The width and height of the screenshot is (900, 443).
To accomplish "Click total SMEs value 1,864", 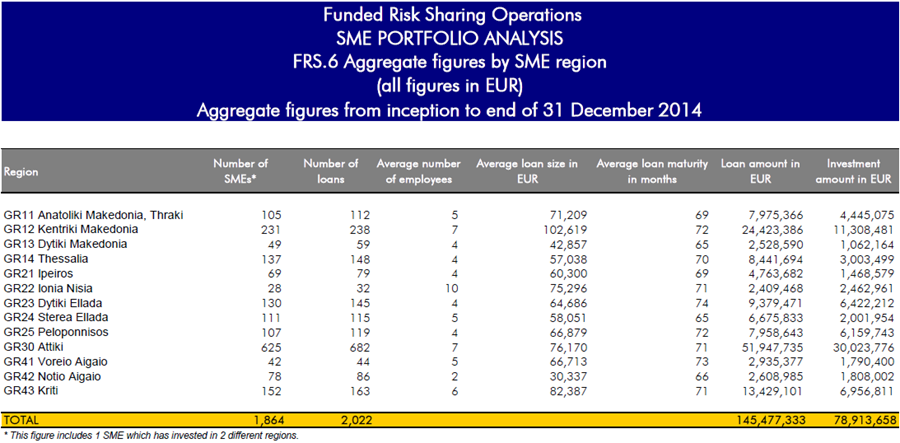I will [267, 421].
